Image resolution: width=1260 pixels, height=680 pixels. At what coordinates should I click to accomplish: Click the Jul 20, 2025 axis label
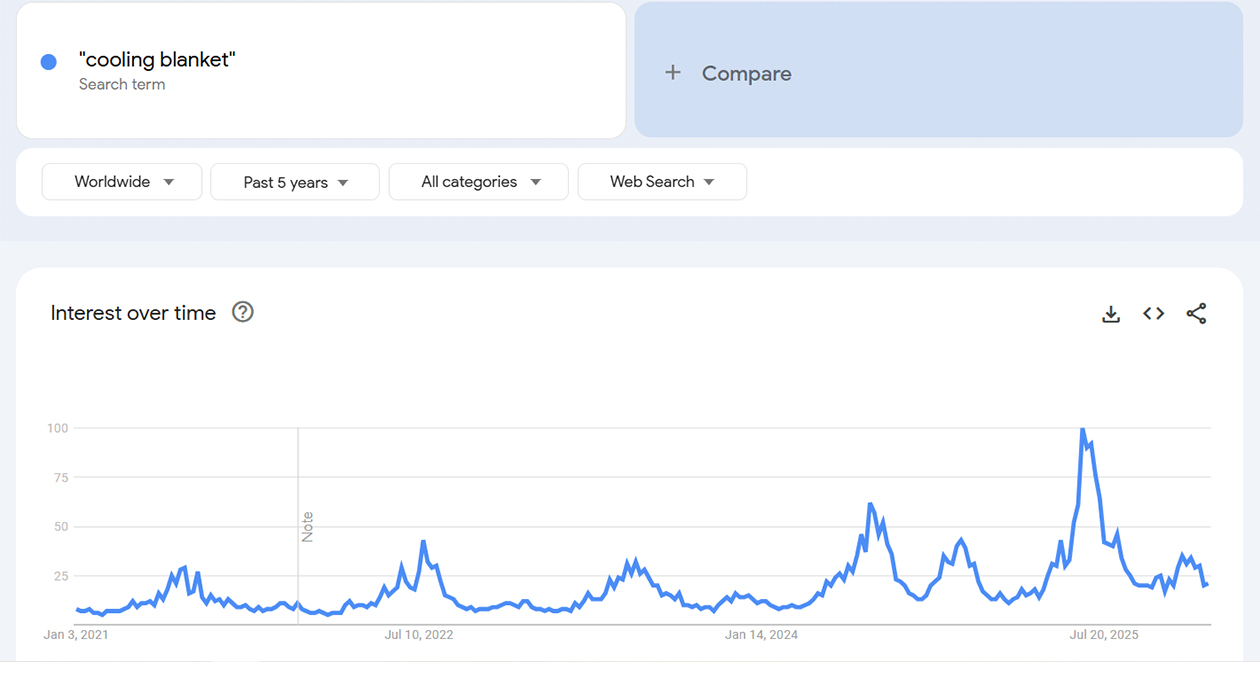[x=1103, y=634]
